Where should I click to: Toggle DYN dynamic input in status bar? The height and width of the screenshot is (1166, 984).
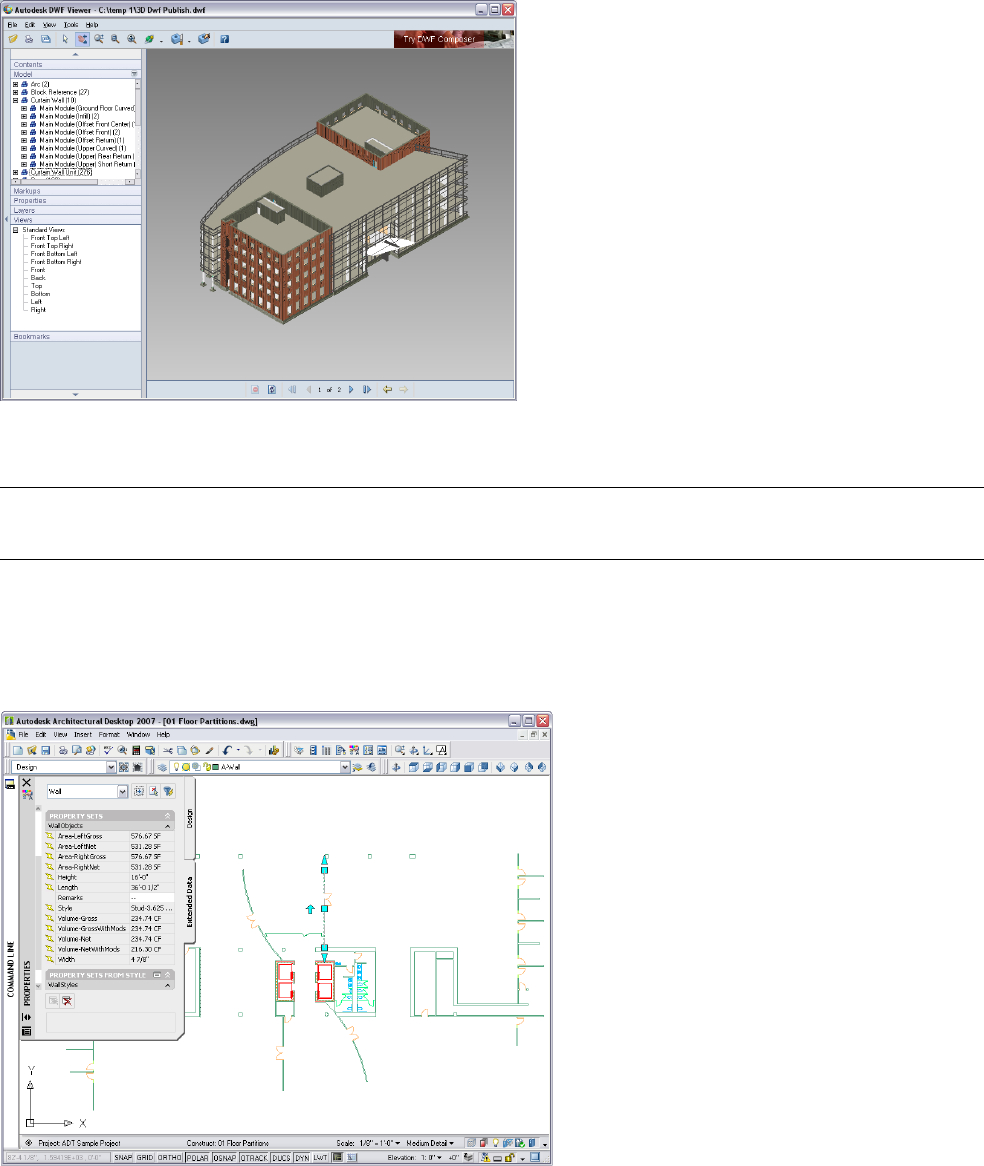click(302, 1158)
